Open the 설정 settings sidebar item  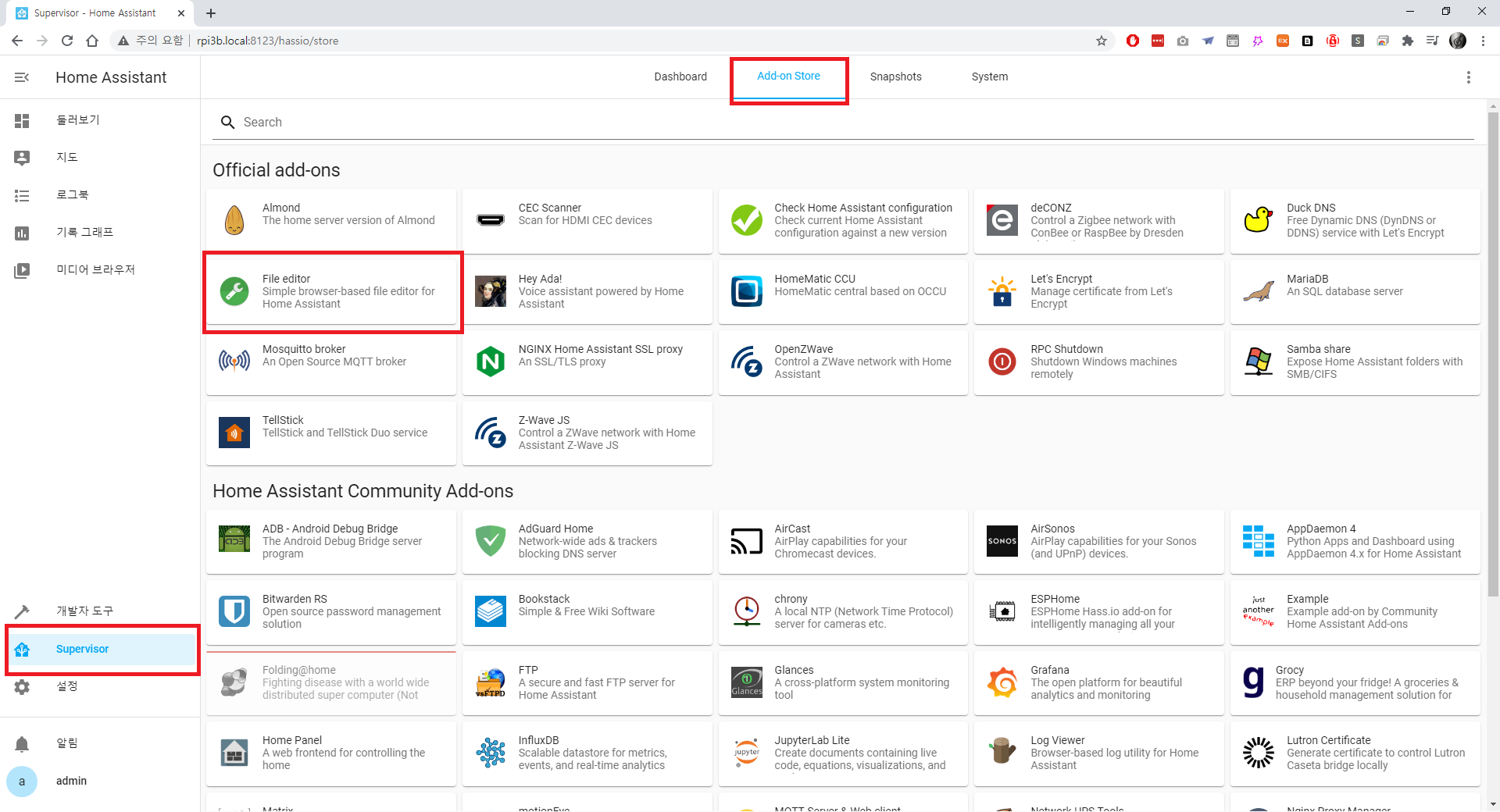101,686
